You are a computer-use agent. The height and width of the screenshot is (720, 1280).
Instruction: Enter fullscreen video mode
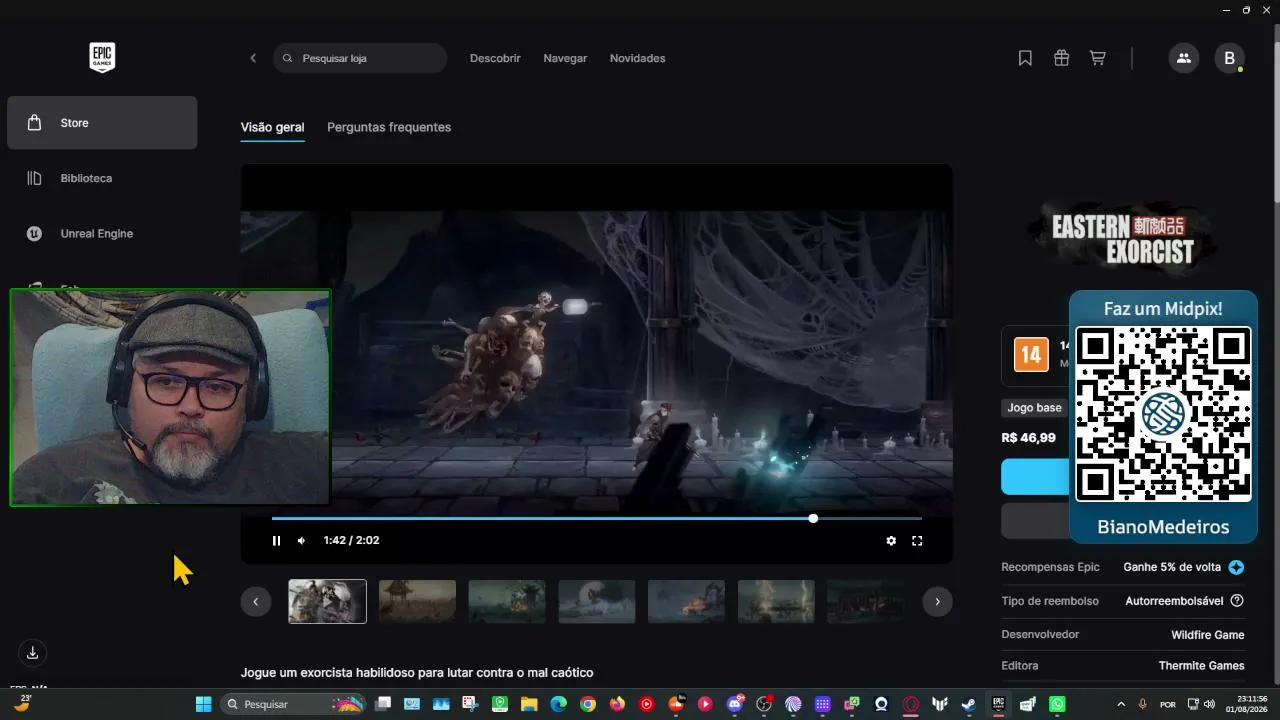pyautogui.click(x=917, y=541)
